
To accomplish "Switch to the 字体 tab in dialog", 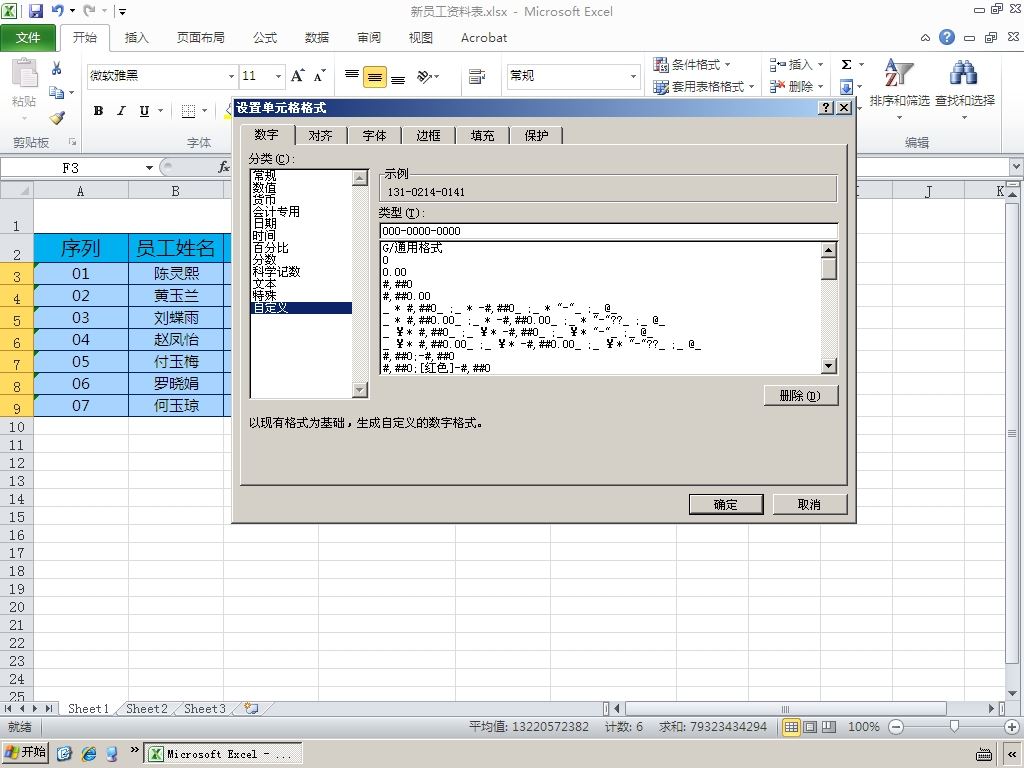I will tap(374, 135).
